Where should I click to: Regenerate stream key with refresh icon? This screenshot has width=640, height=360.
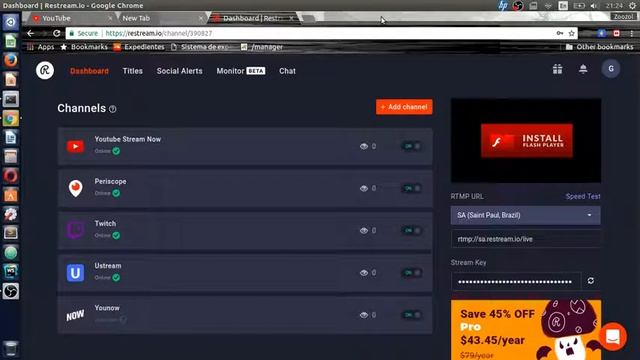click(591, 281)
